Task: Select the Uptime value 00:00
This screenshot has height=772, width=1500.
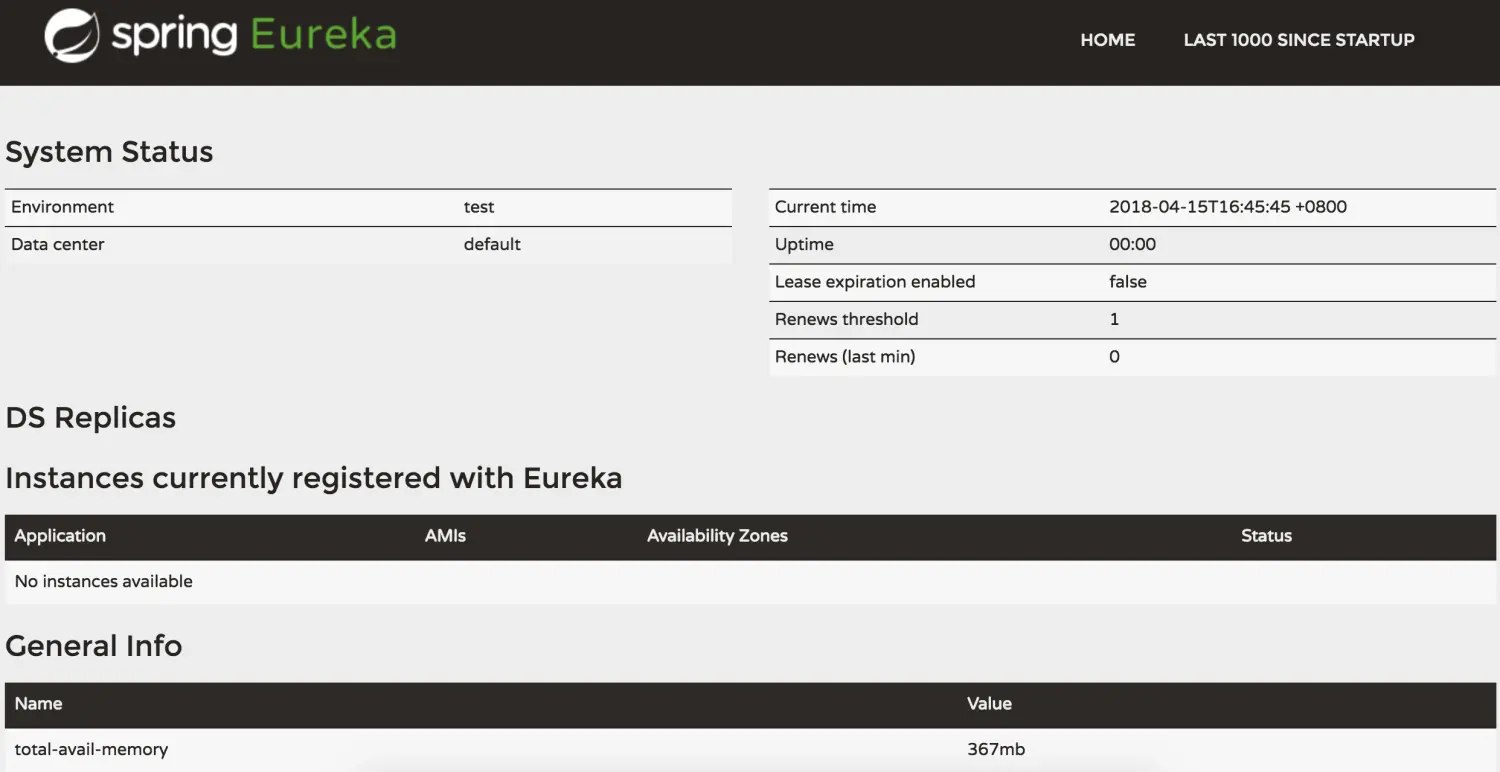Action: coord(1132,244)
